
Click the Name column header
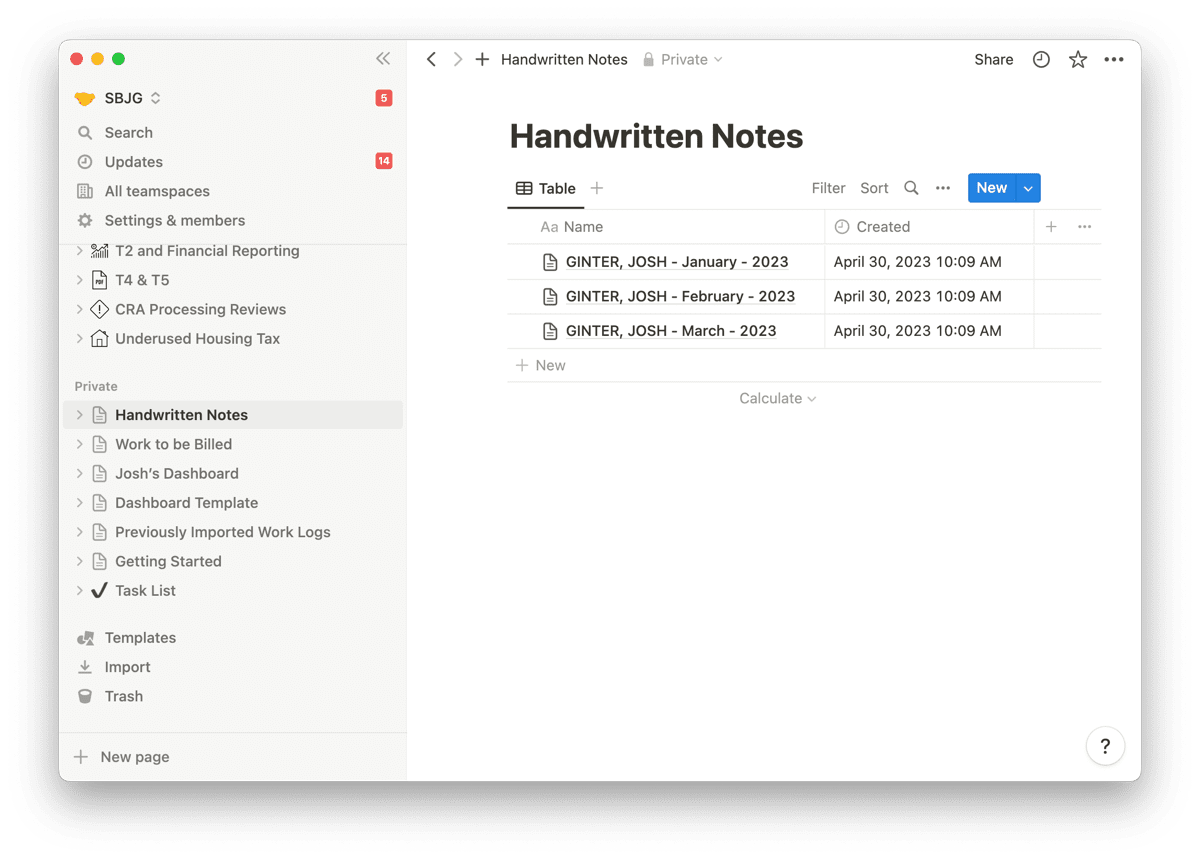coord(666,227)
